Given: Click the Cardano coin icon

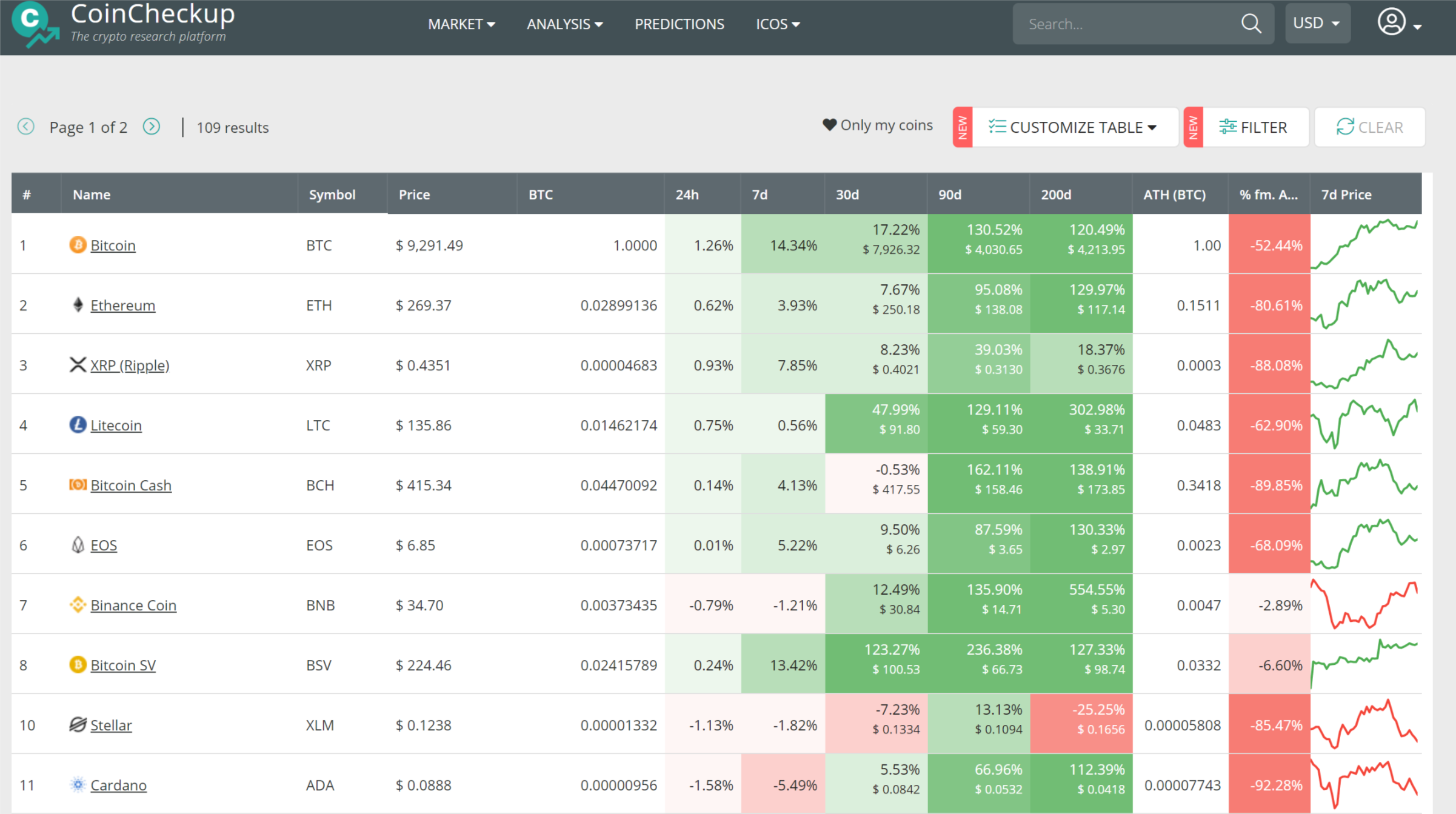Looking at the screenshot, I should pyautogui.click(x=78, y=784).
